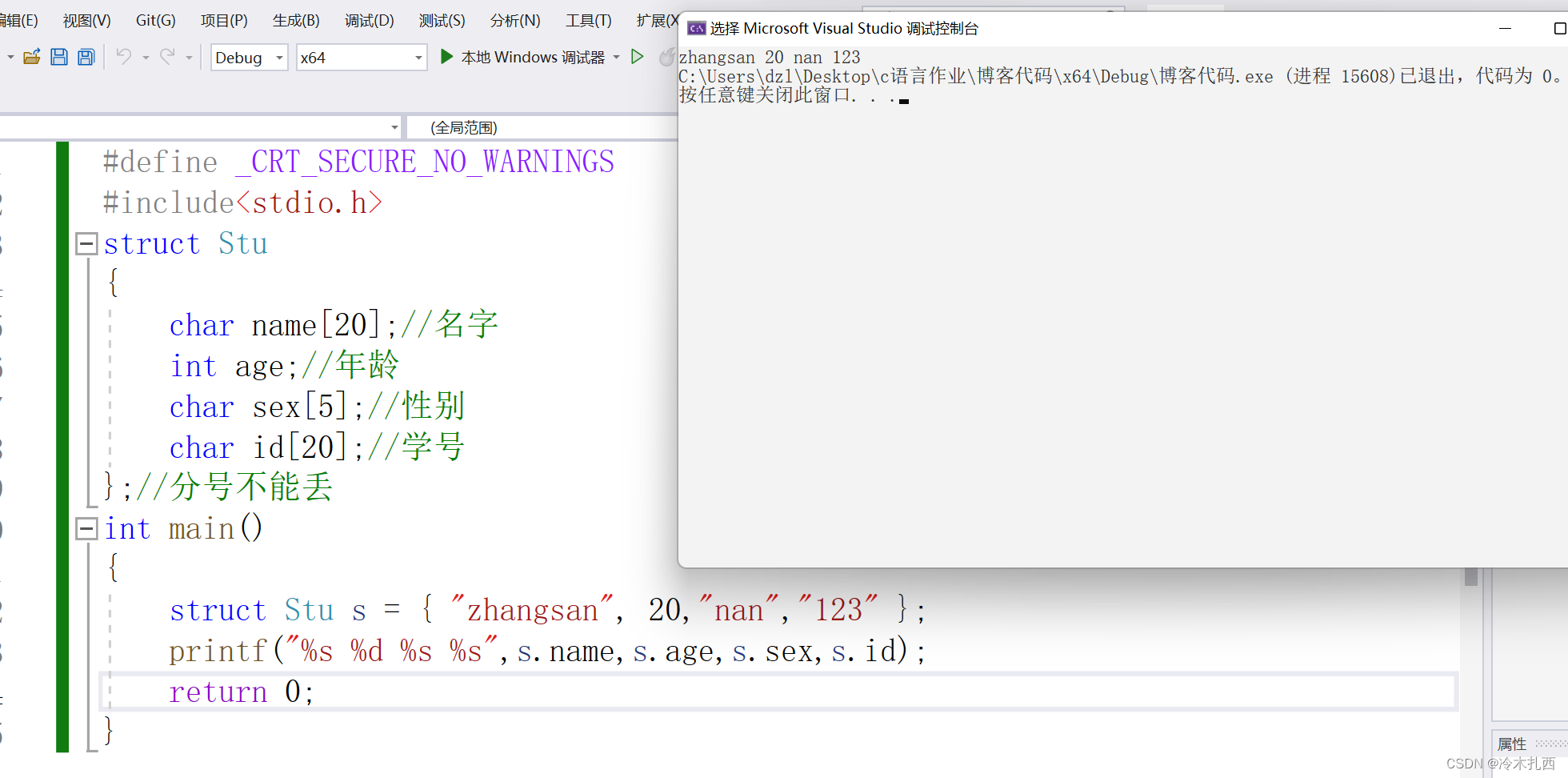Open the Git(G) menu
Viewport: 1568px width, 778px height.
pyautogui.click(x=155, y=21)
